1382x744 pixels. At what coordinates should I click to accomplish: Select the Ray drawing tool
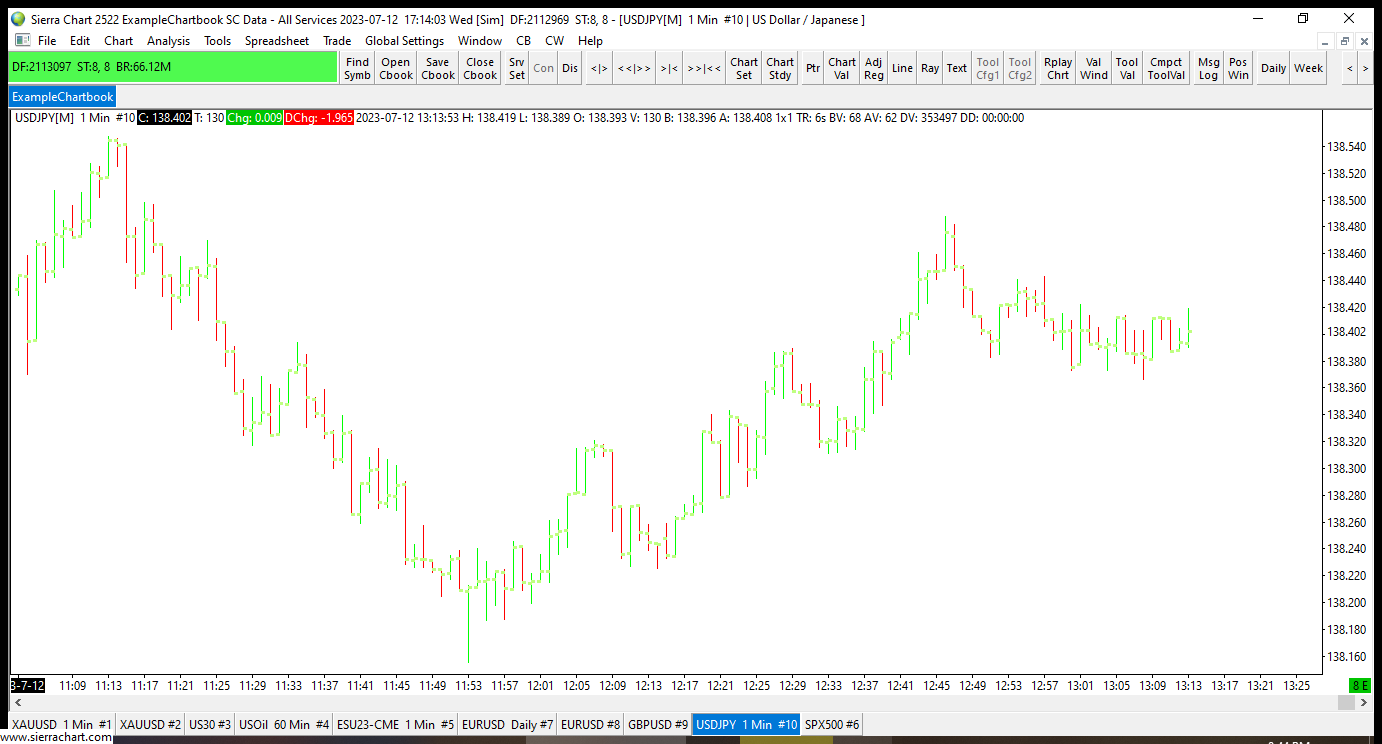tap(930, 68)
